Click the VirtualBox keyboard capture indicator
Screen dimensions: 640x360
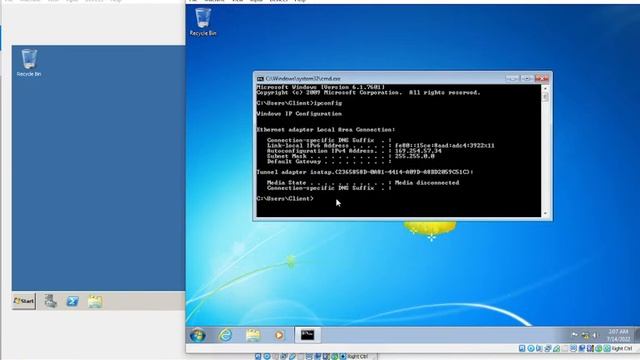tap(607, 349)
